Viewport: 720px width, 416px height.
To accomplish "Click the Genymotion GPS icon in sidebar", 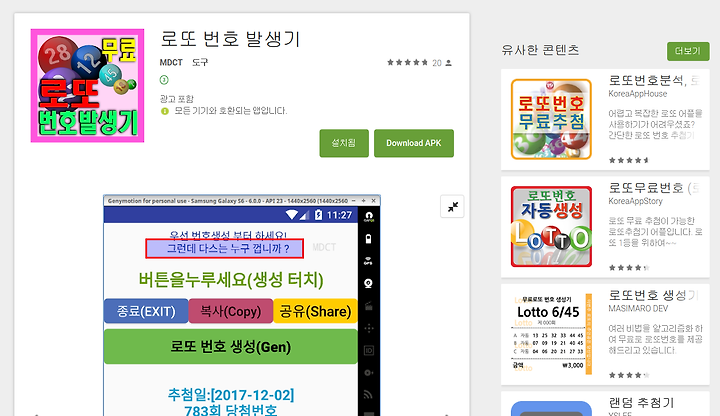I will click(x=368, y=261).
